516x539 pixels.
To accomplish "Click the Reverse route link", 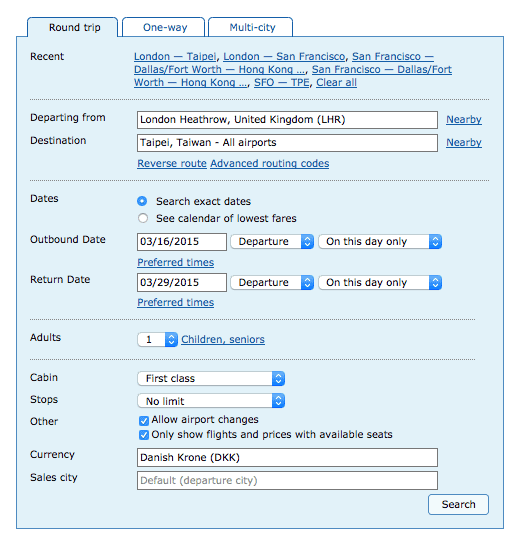I will pyautogui.click(x=172, y=163).
